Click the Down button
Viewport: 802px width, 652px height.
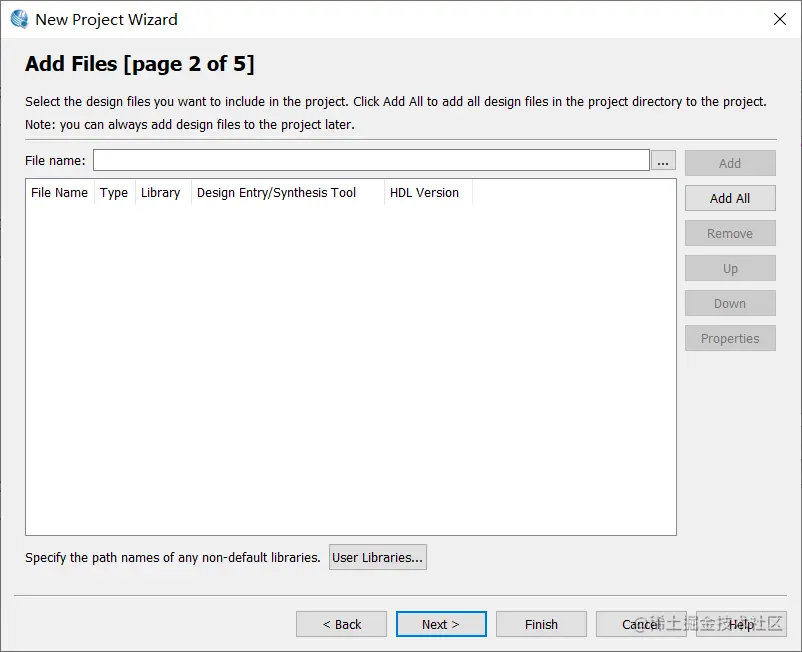point(730,303)
